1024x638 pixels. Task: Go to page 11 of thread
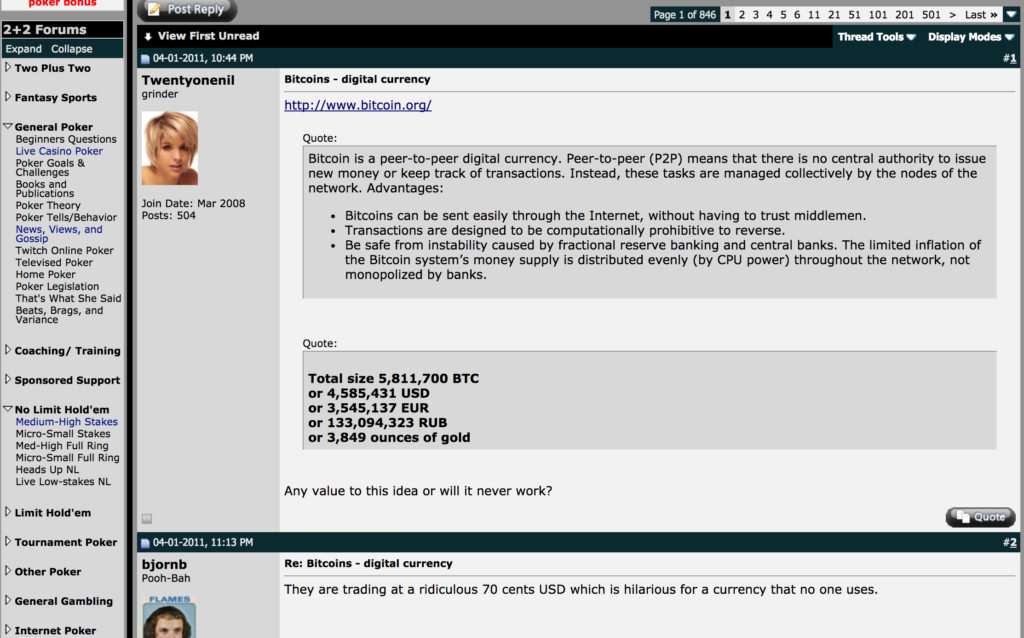click(814, 14)
